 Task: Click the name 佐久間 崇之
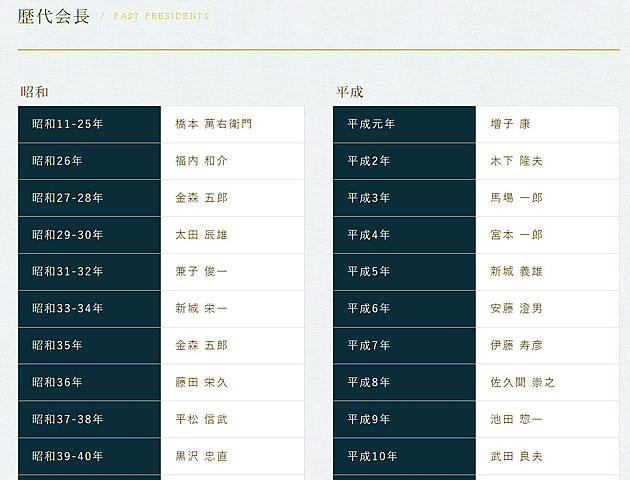pyautogui.click(x=522, y=383)
